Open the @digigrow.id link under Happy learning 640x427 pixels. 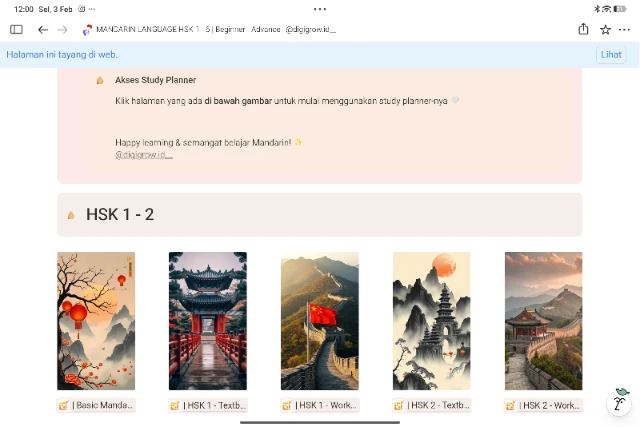(144, 155)
